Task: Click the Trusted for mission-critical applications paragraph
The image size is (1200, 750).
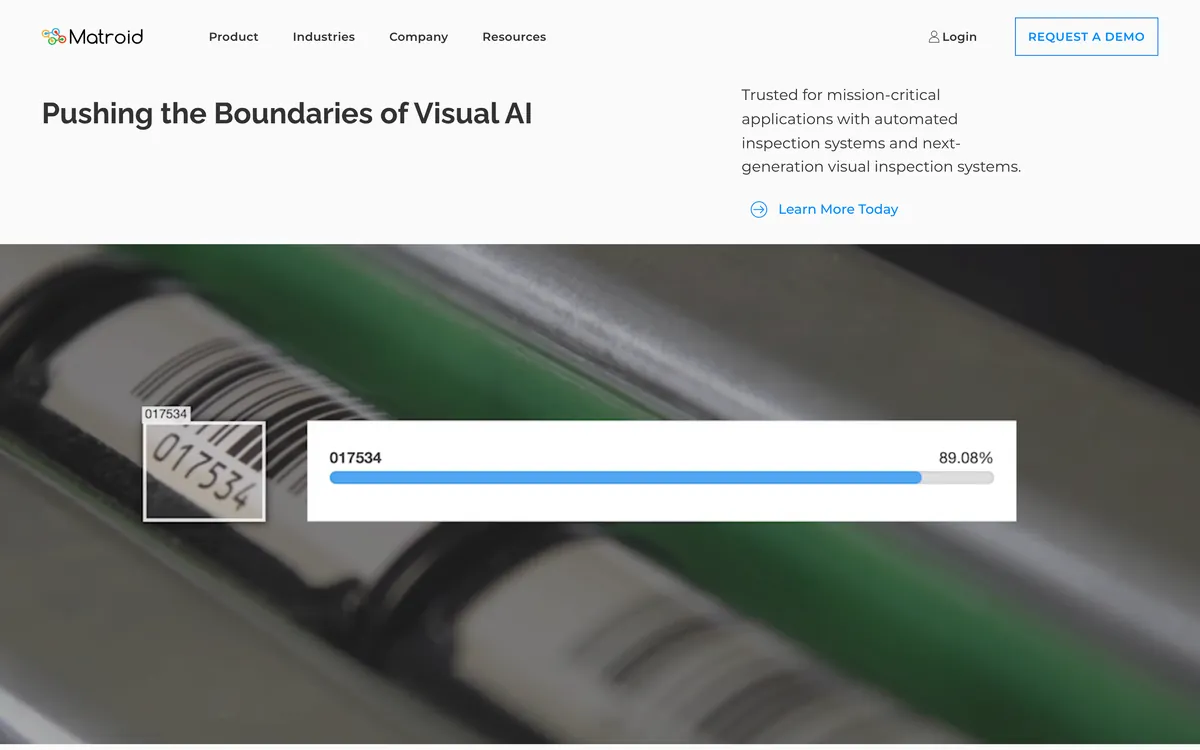Action: tap(881, 131)
